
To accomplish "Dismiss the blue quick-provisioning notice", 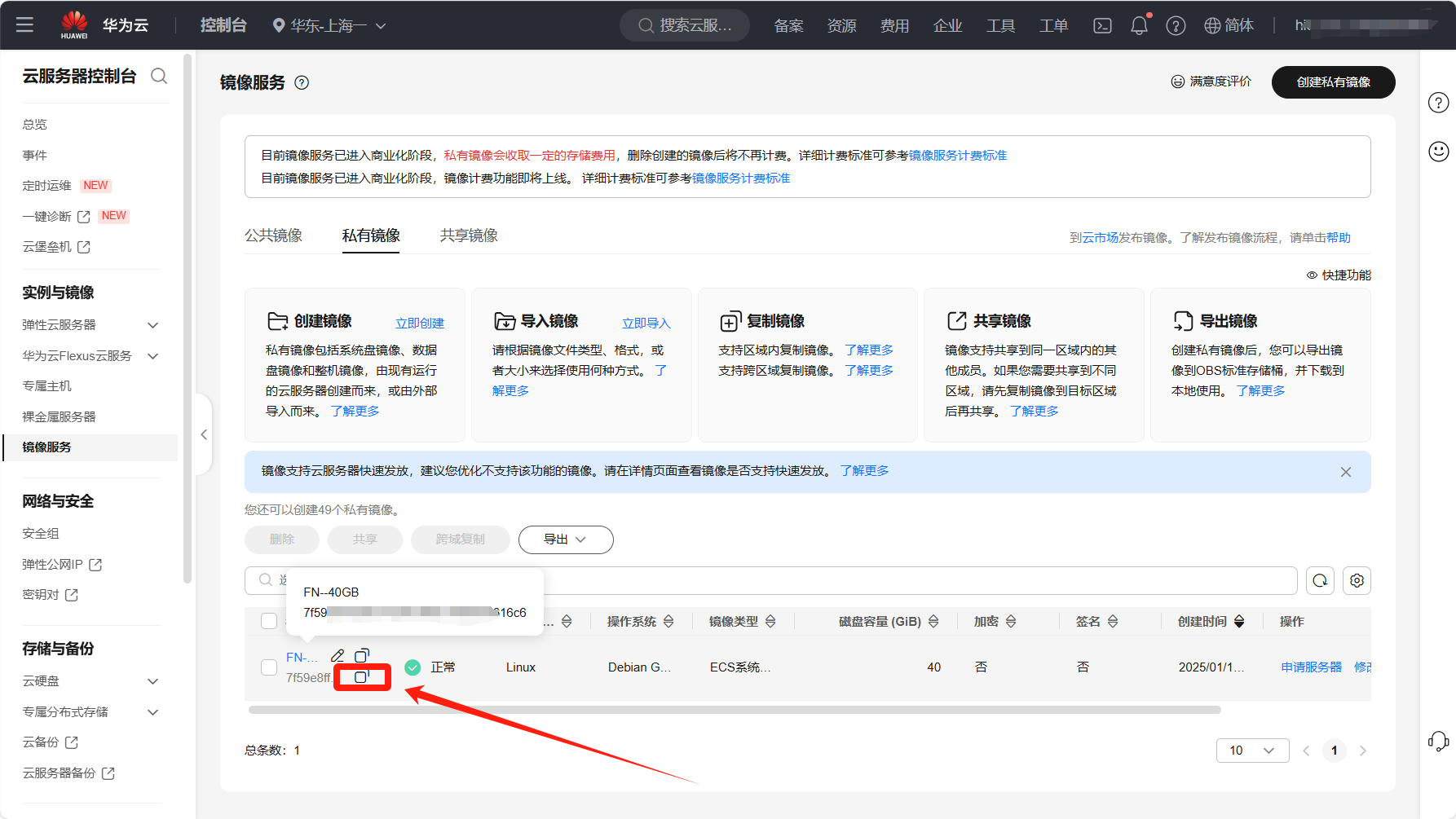I will coord(1346,472).
